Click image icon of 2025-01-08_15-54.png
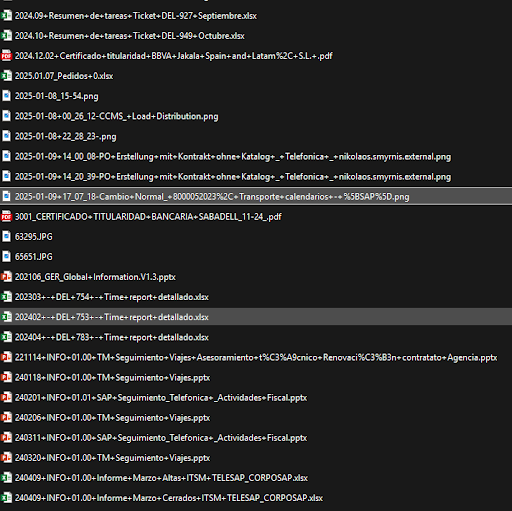This screenshot has height=511, width=512. click(x=6, y=96)
